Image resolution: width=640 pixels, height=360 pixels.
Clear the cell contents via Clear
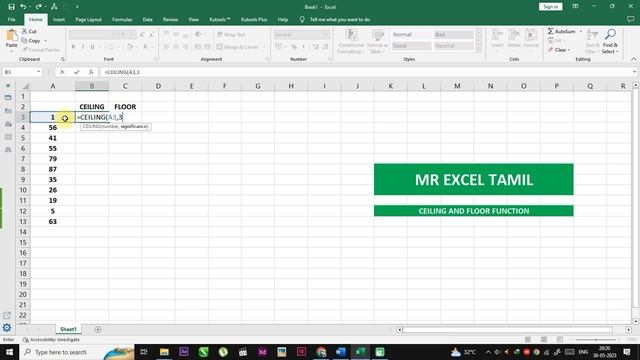point(559,50)
